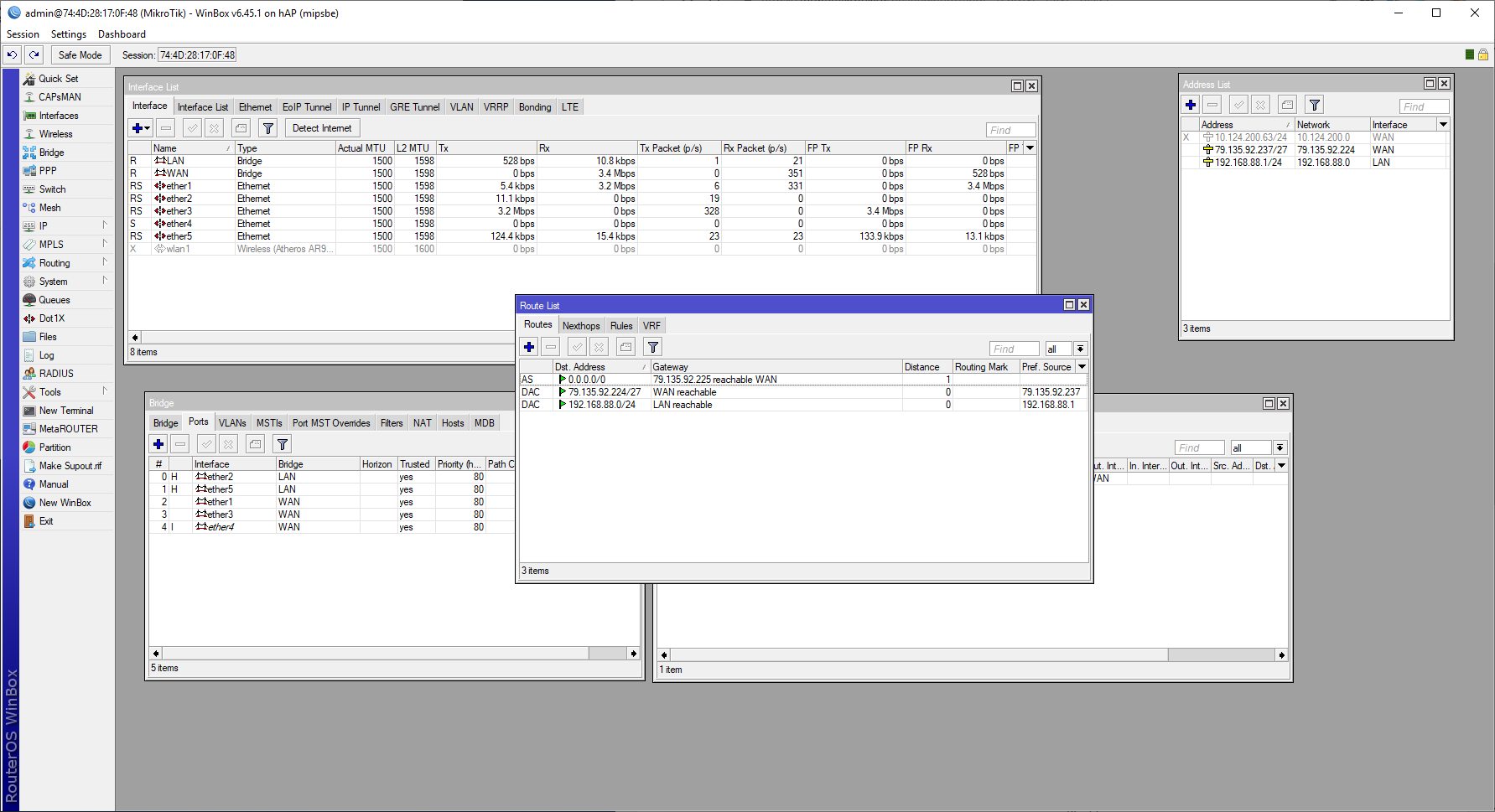Add a new address in Address List
This screenshot has width=1495, height=812.
click(1191, 105)
